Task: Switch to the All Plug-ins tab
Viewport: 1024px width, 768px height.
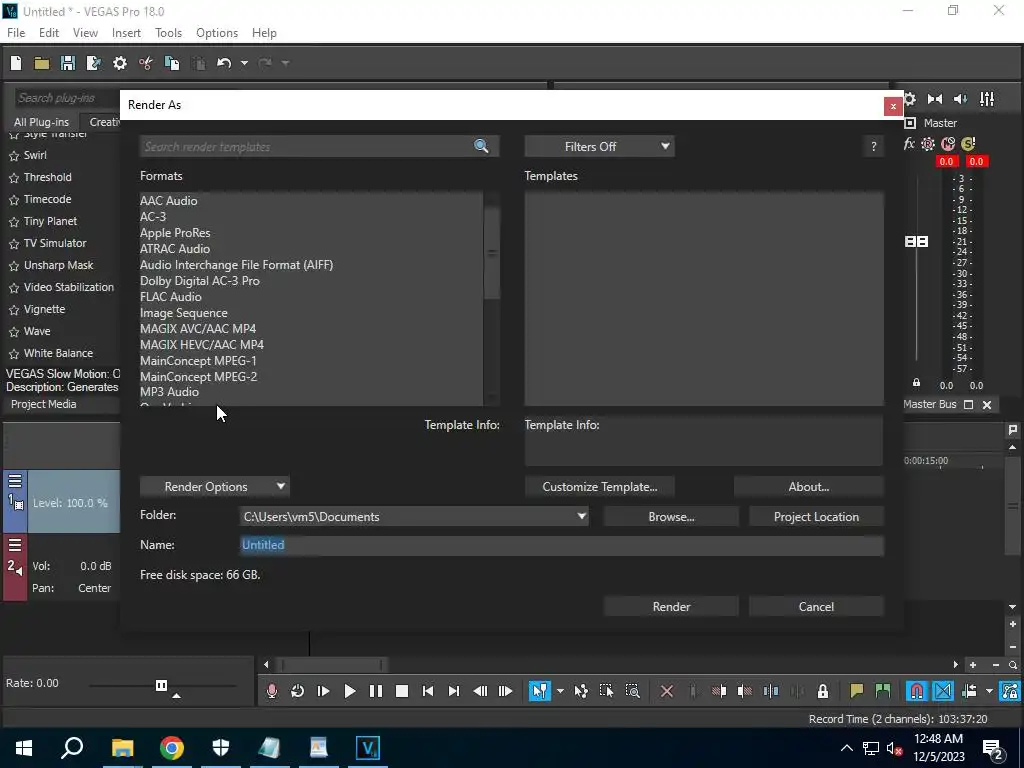Action: [x=41, y=122]
